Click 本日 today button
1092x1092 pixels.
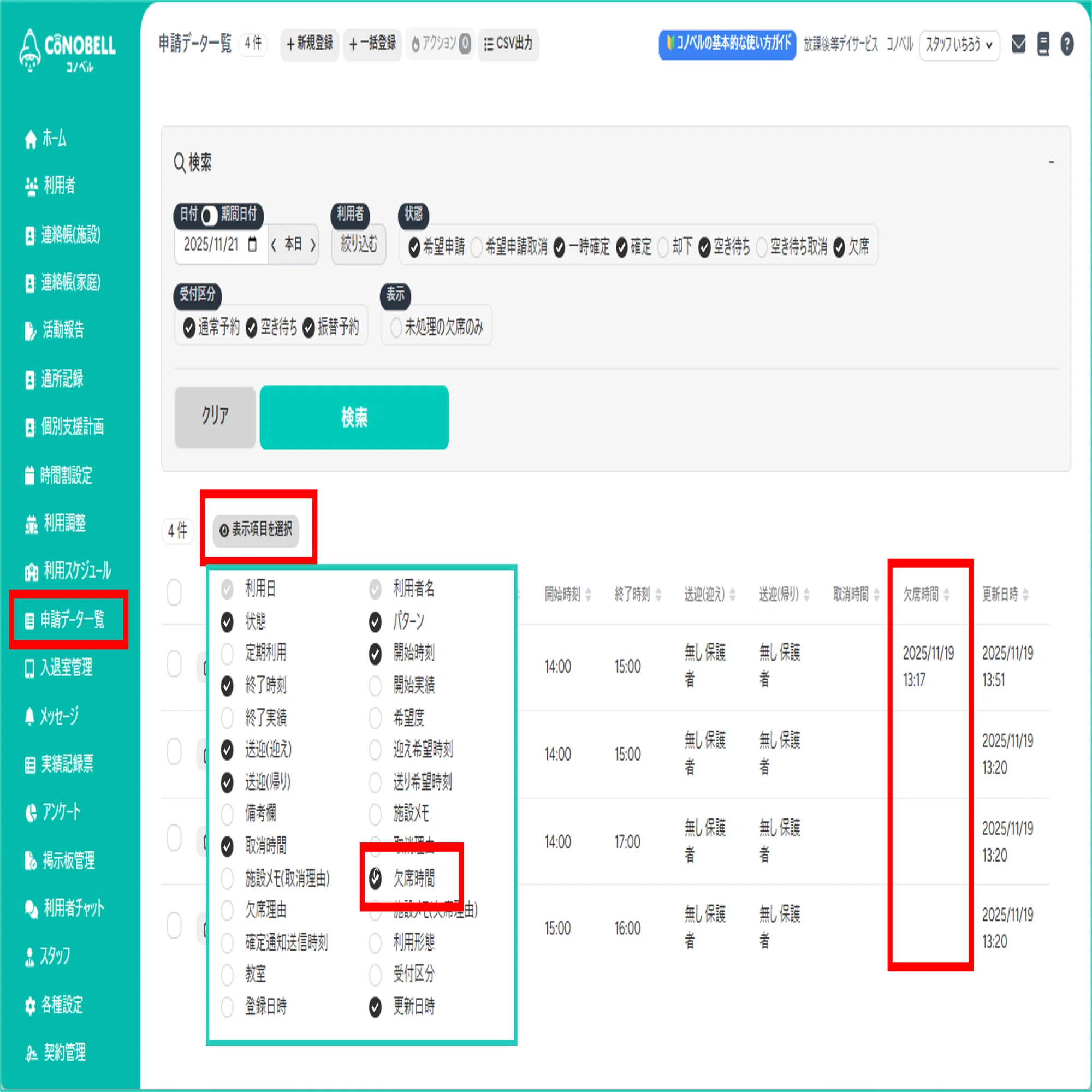tap(293, 245)
